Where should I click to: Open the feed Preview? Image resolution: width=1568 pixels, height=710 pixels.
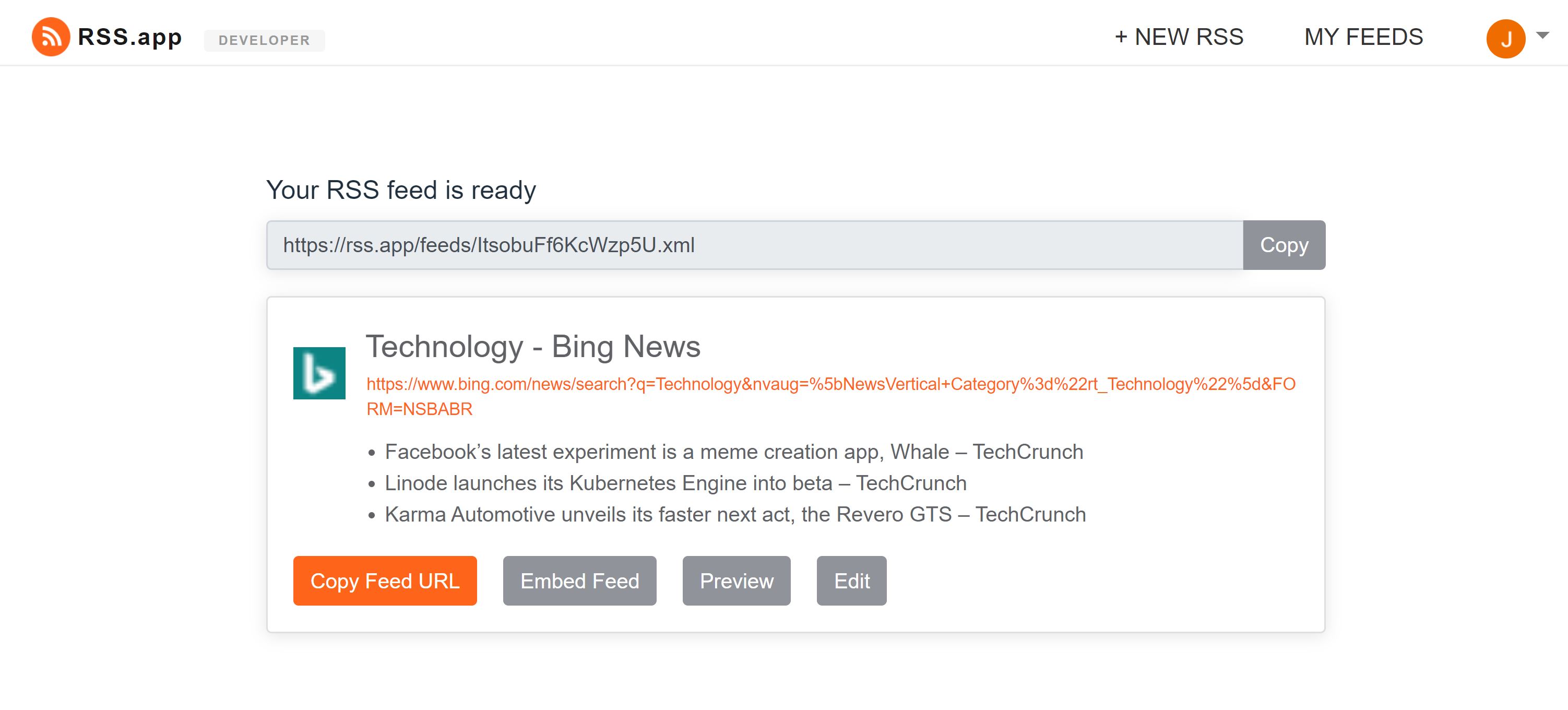click(x=737, y=581)
